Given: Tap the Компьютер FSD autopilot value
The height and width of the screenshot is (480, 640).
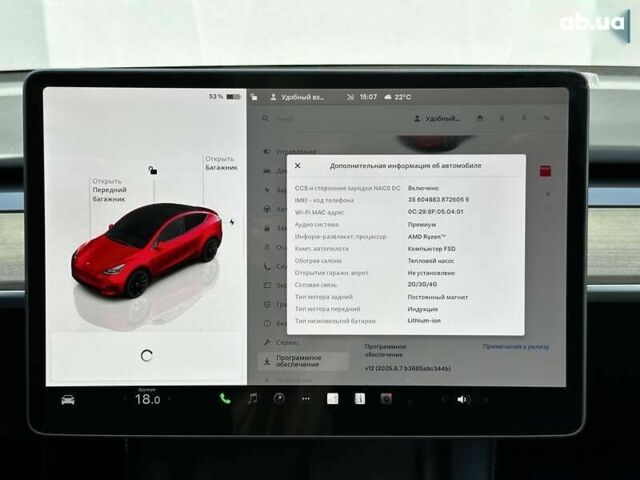Looking at the screenshot, I should [431, 249].
